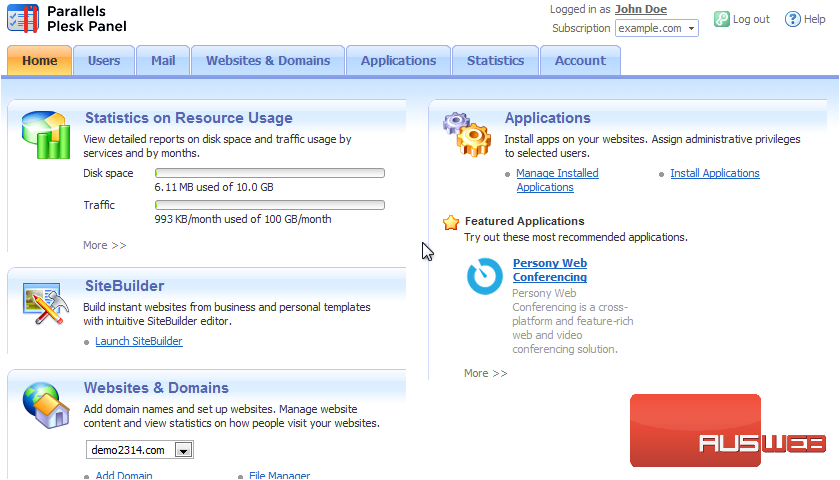Open the Install Applications link

coord(715,173)
